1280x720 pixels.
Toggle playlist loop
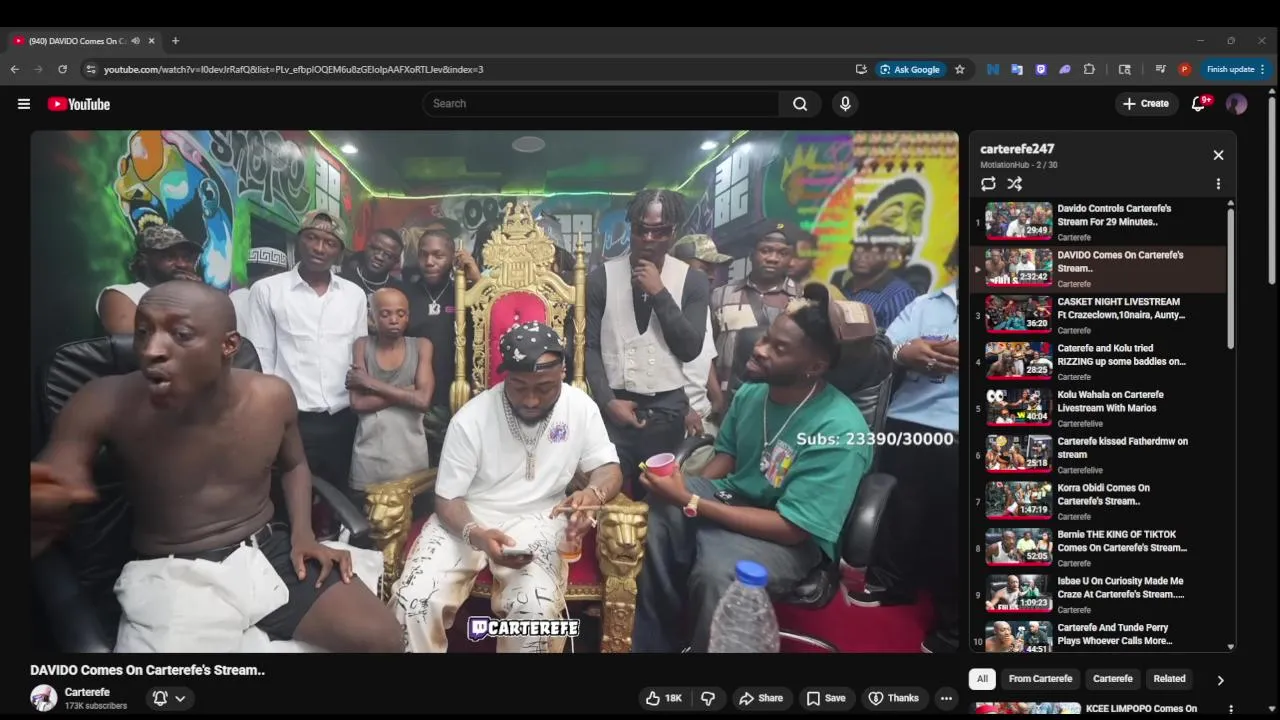coord(988,184)
